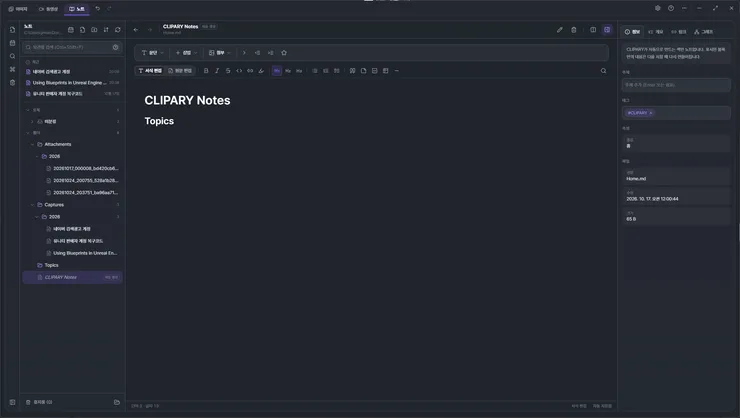Focus the topic input field in right panel

click(x=676, y=85)
